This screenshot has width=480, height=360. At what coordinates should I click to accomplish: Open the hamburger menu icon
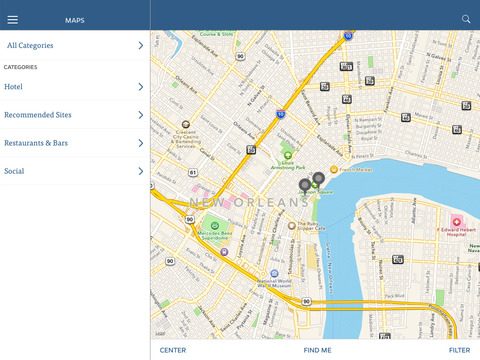[13, 20]
